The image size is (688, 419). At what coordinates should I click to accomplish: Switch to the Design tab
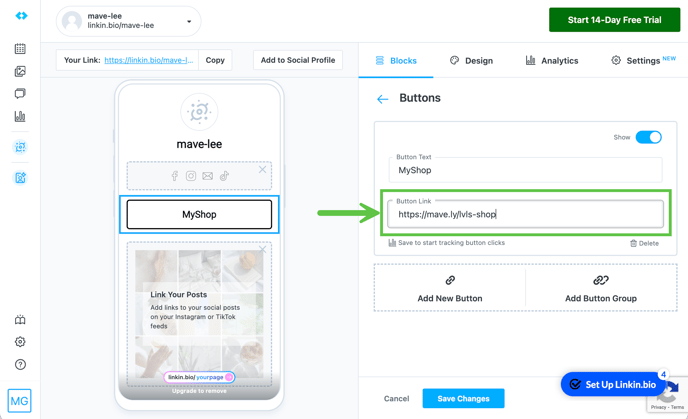(x=471, y=61)
